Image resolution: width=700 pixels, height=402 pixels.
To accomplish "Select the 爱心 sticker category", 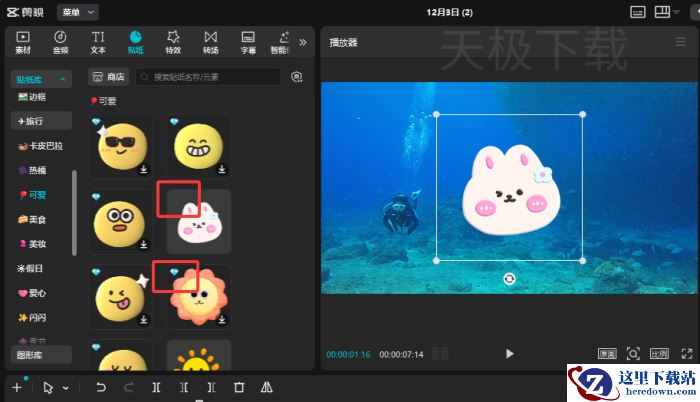I will [x=32, y=293].
